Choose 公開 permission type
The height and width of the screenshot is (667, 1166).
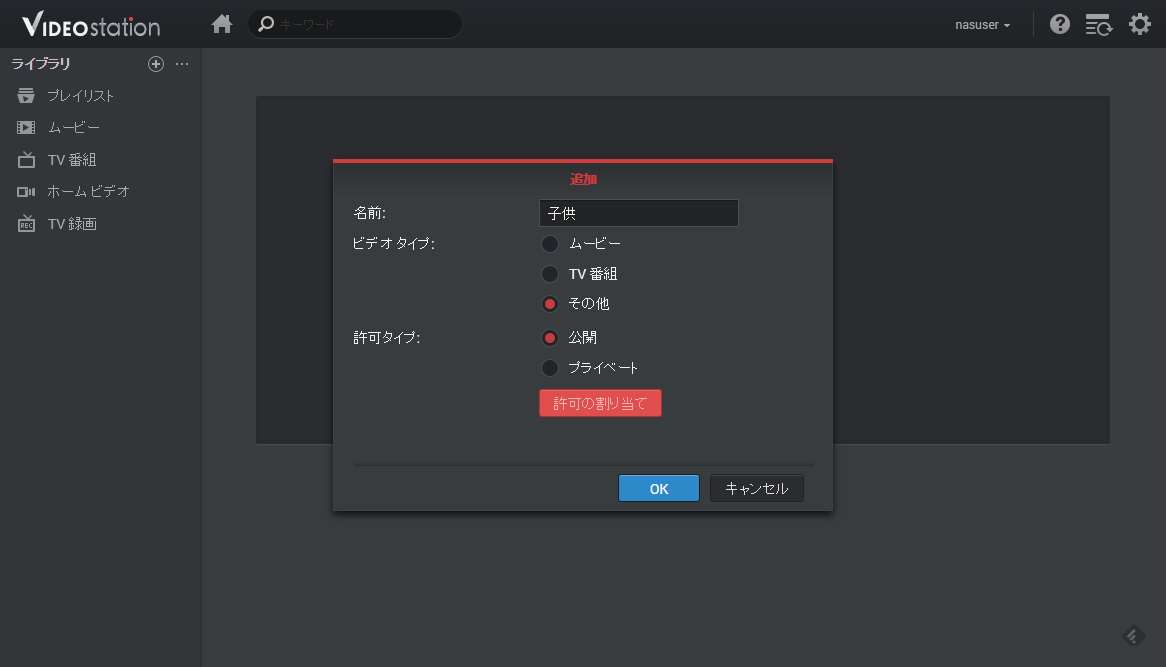coord(550,338)
